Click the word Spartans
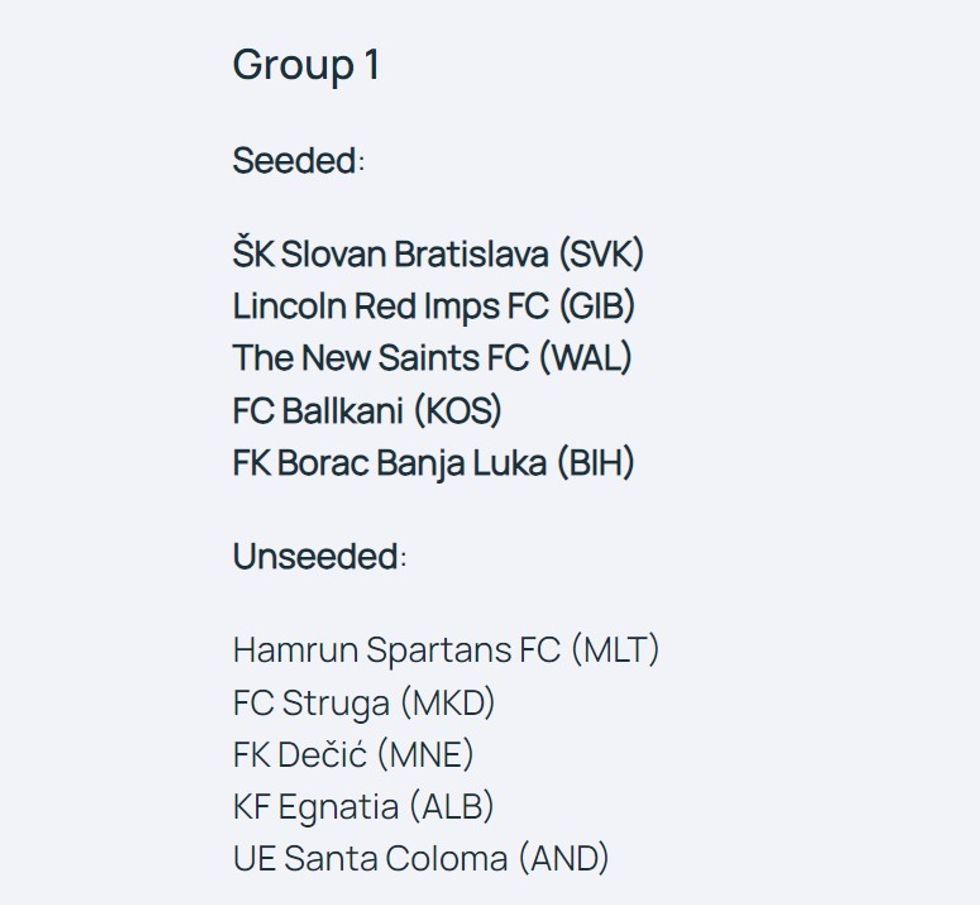The image size is (980, 905). 439,650
